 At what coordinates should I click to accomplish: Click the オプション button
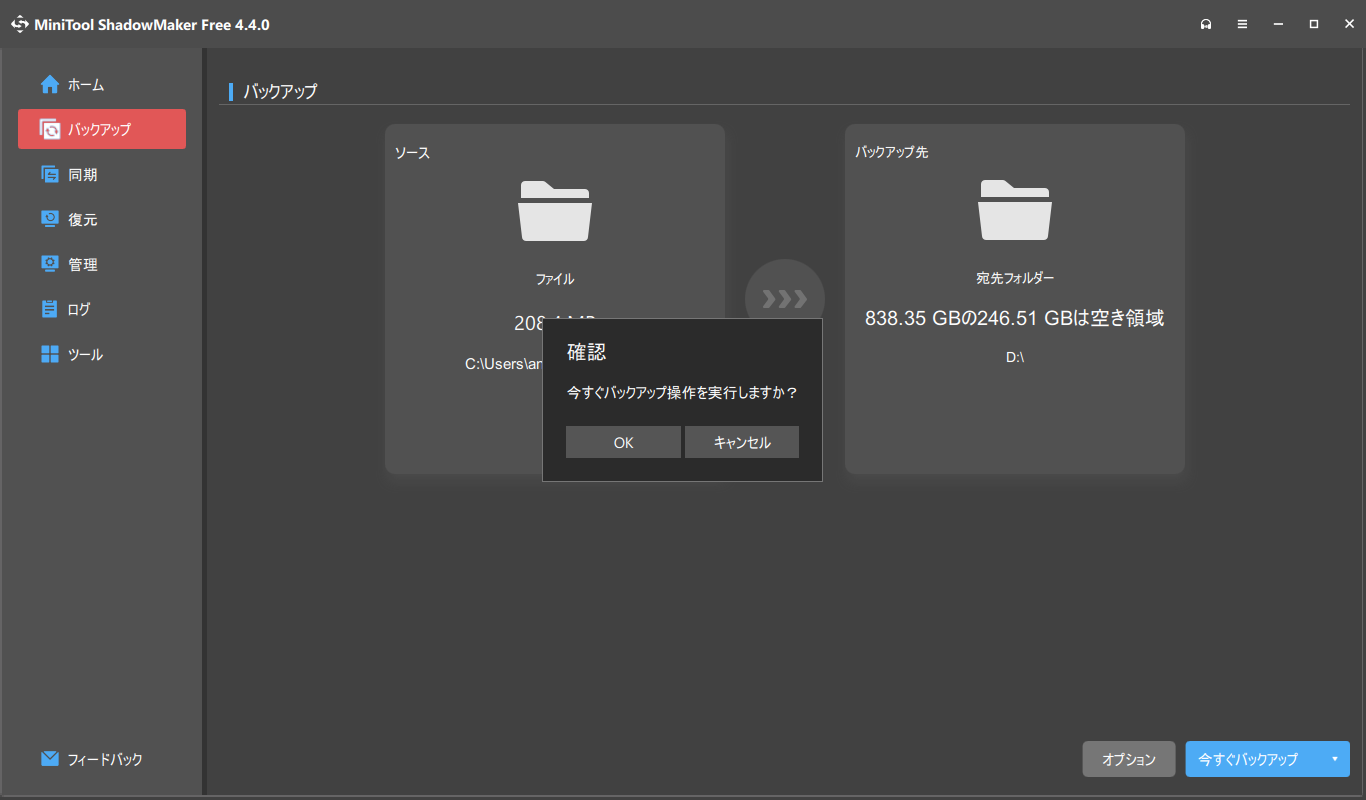pyautogui.click(x=1128, y=759)
